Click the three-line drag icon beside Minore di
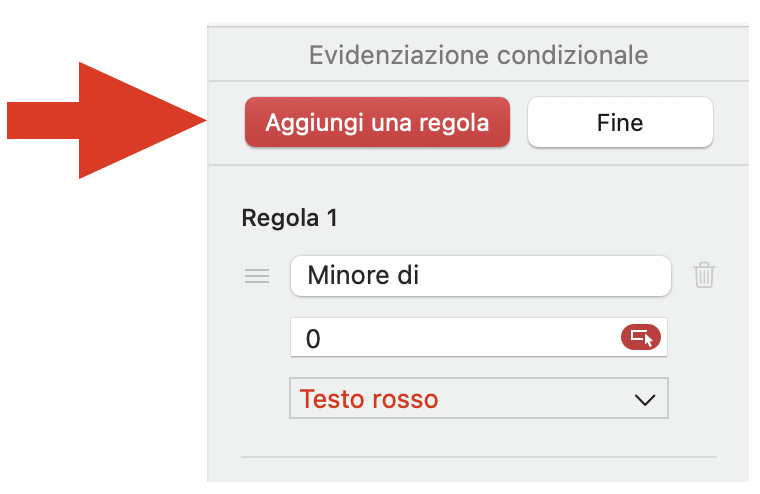This screenshot has height=494, width=760. coord(257,276)
